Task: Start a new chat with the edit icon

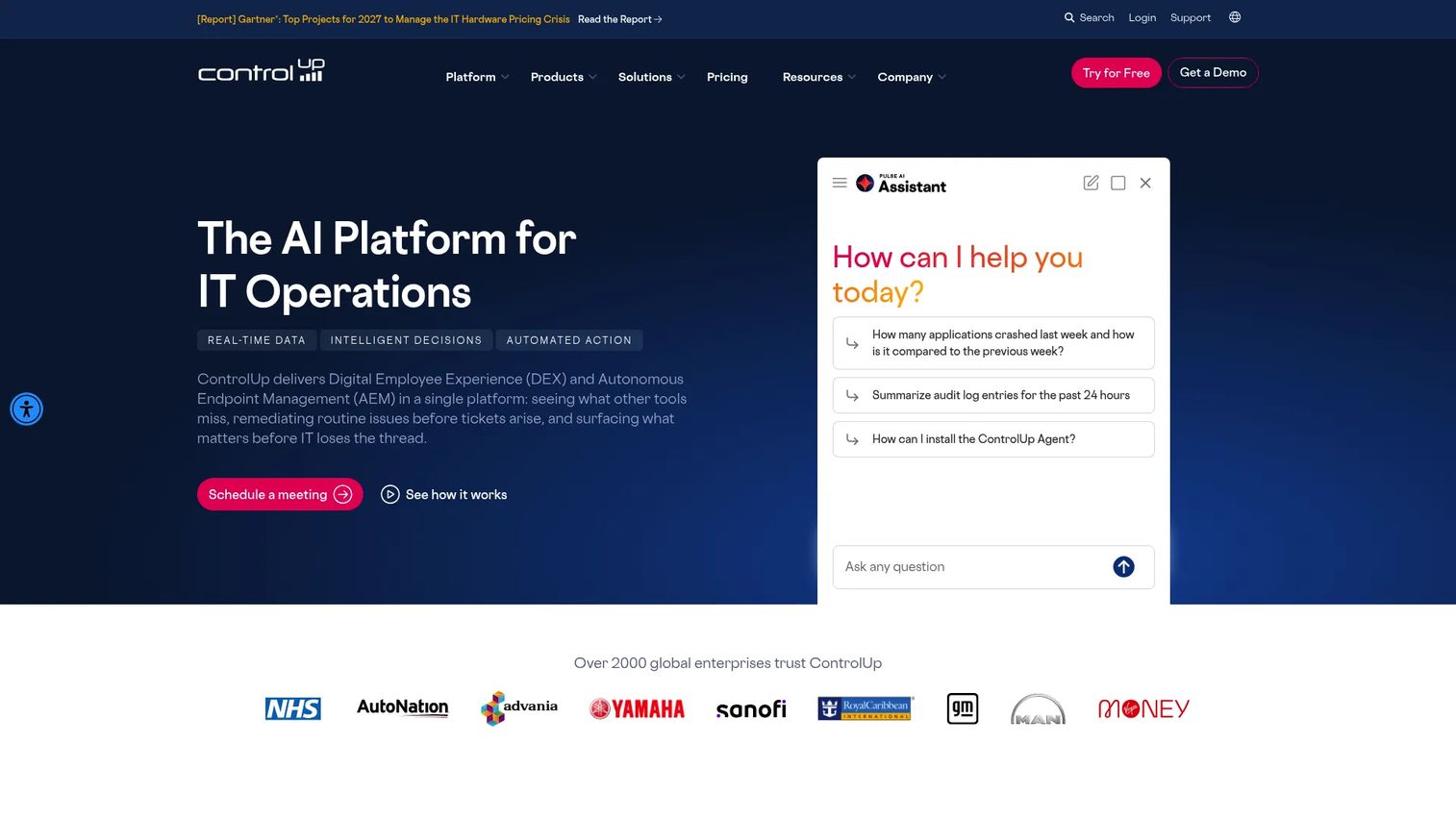Action: (x=1091, y=183)
